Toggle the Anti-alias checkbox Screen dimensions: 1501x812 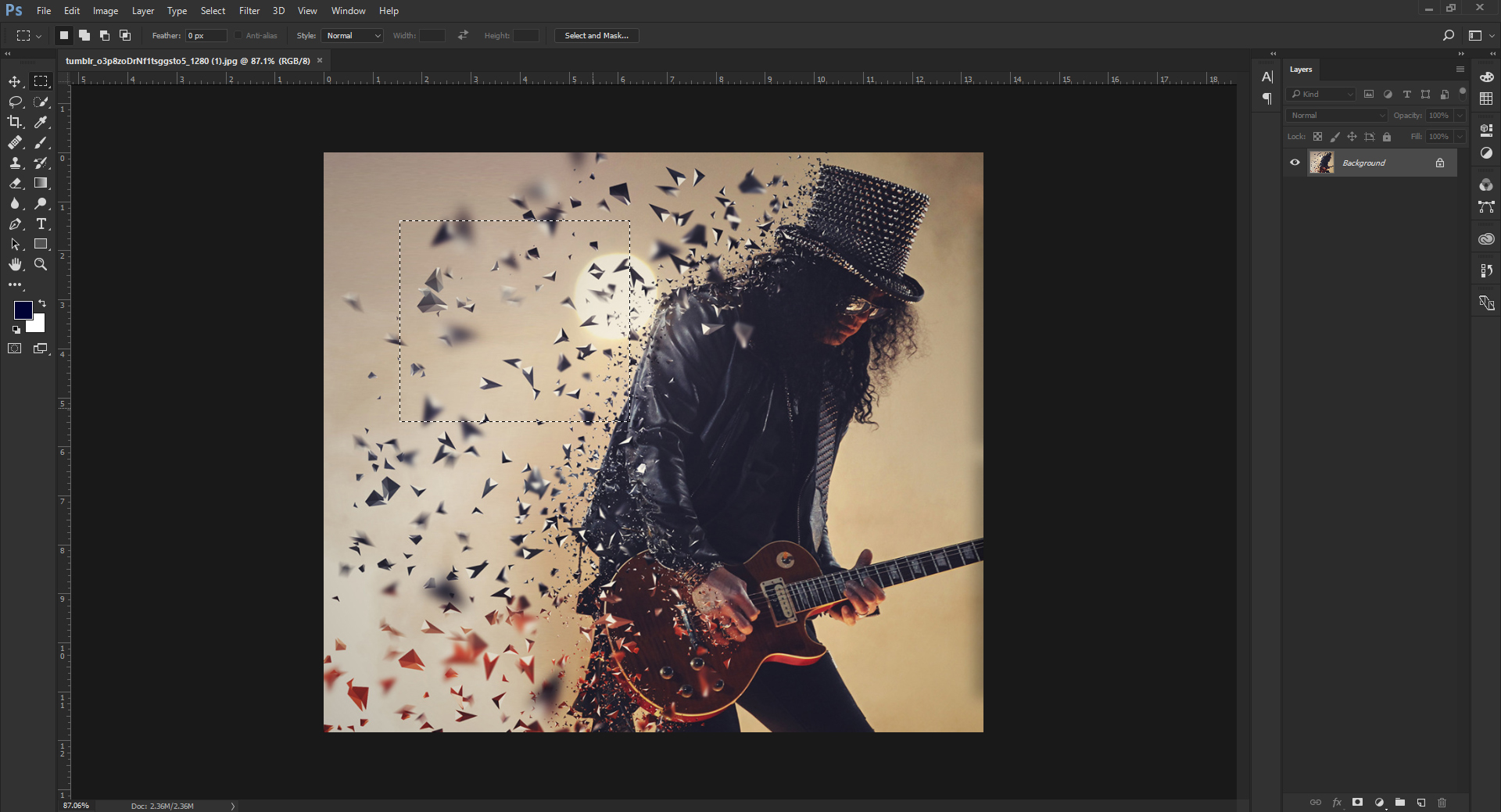click(238, 35)
